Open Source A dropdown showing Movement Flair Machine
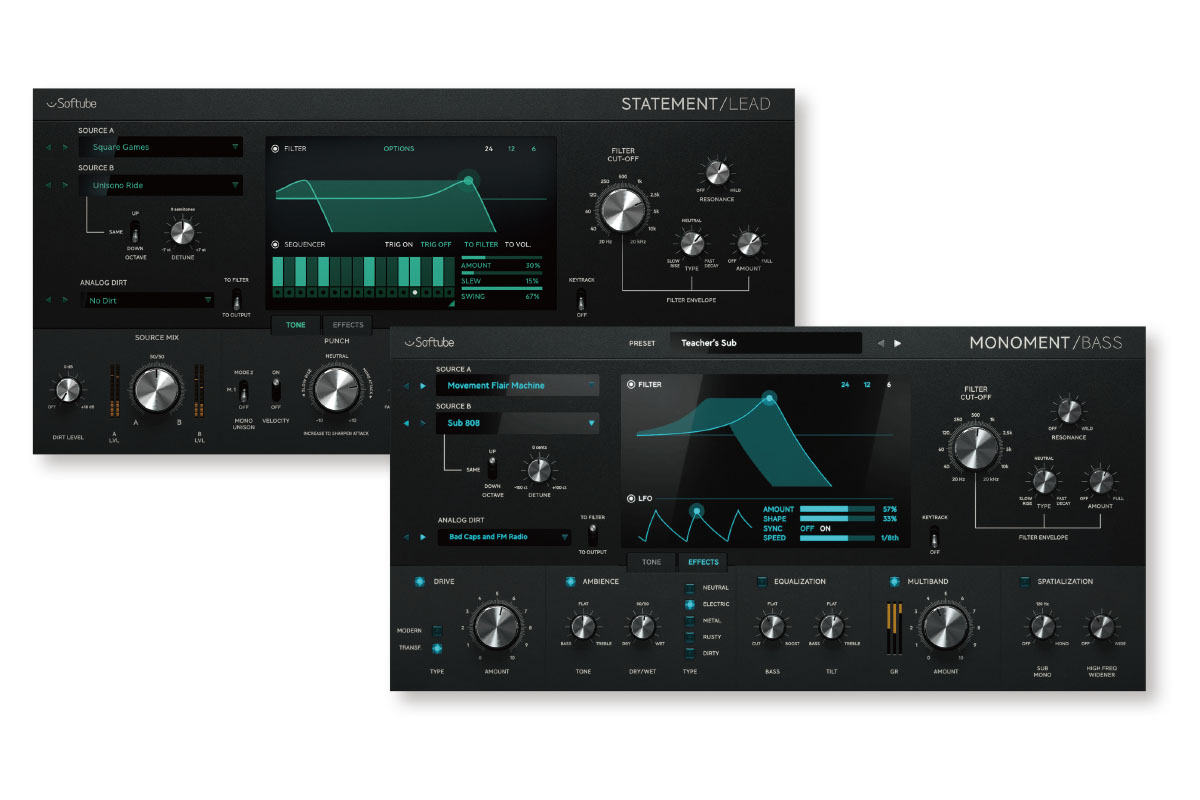The height and width of the screenshot is (800, 1200). (x=517, y=385)
